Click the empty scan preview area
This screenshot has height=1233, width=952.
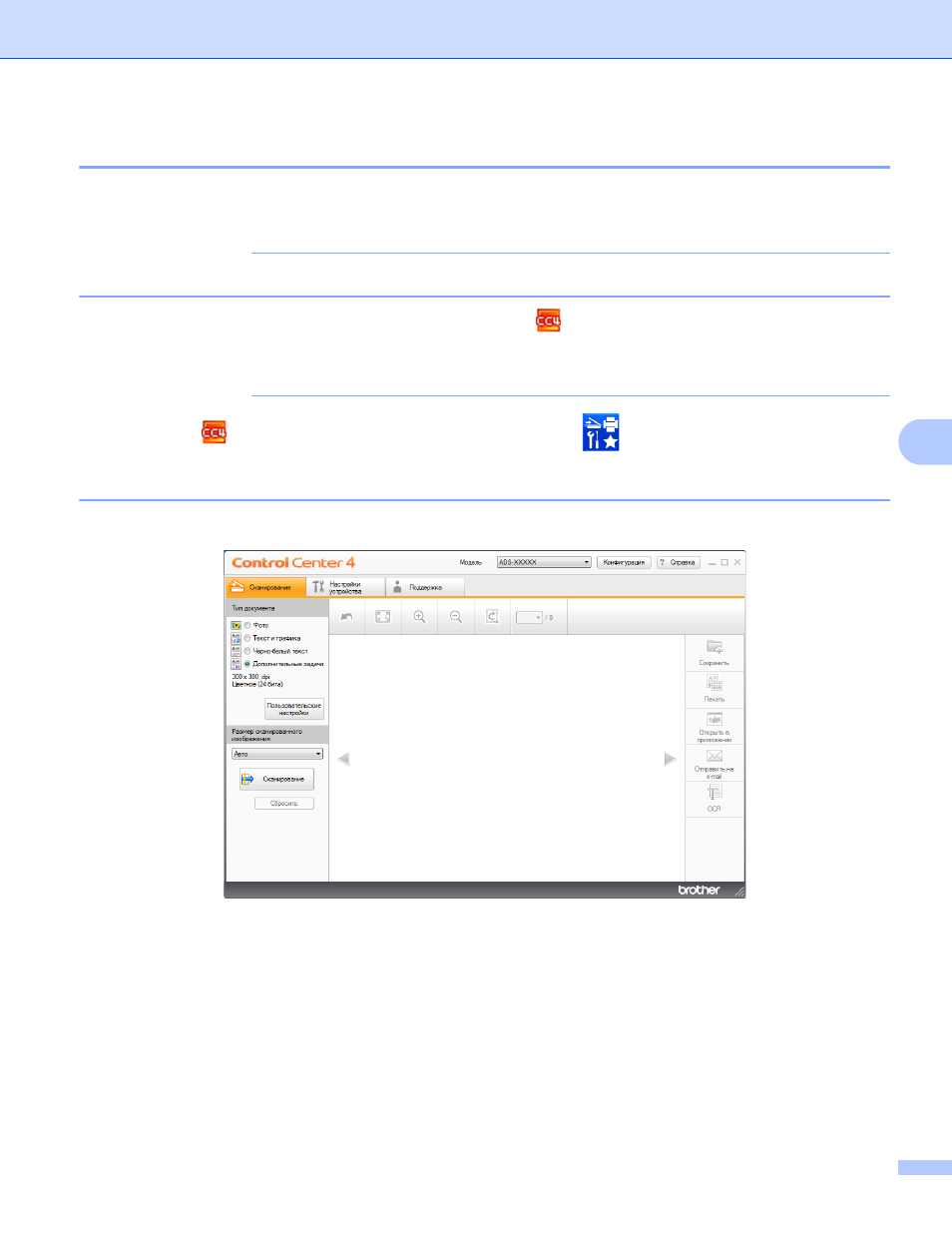(506, 759)
